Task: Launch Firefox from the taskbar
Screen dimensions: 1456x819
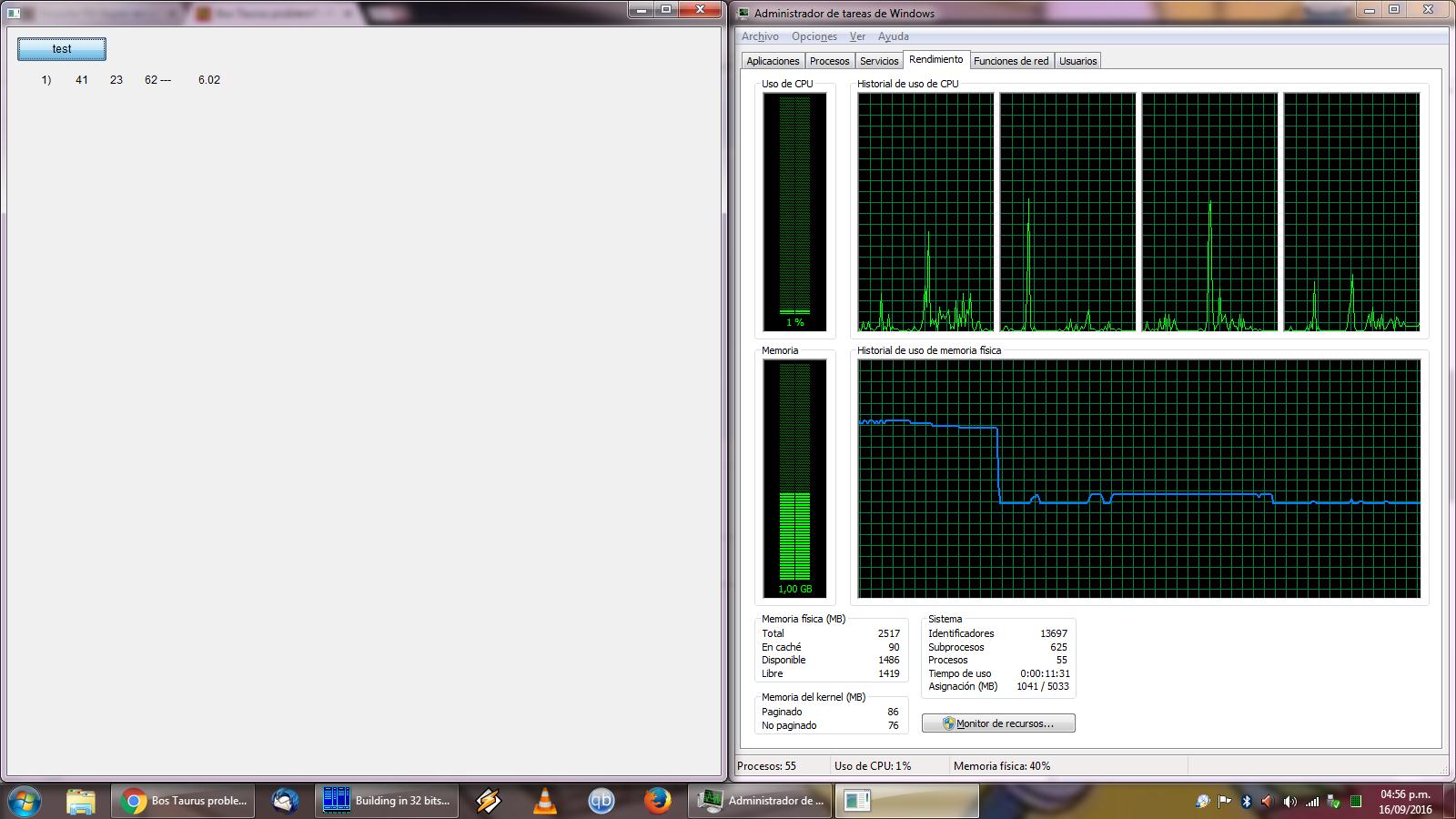Action: point(657,801)
